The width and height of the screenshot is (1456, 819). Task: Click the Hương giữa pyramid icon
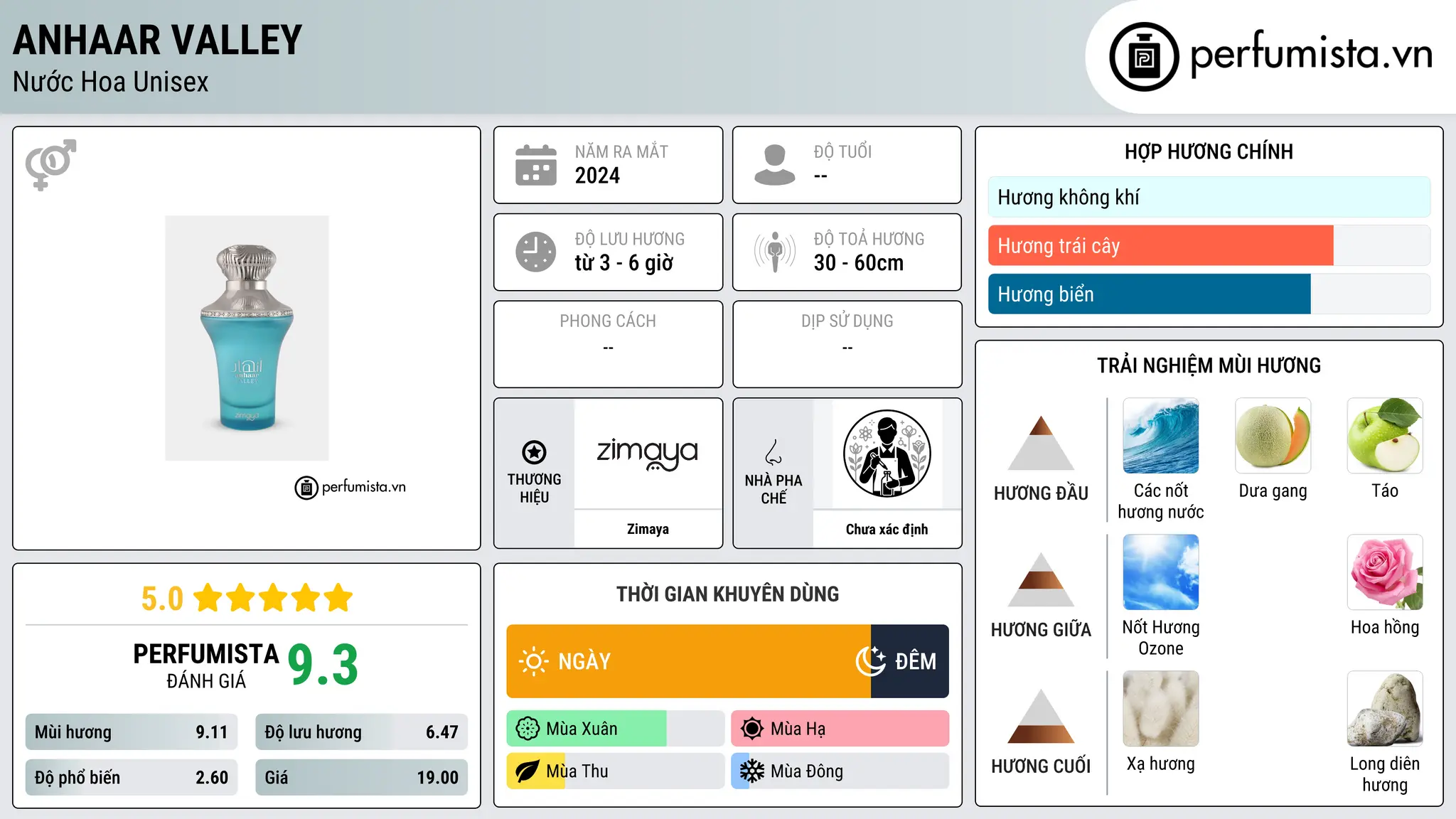click(1041, 579)
